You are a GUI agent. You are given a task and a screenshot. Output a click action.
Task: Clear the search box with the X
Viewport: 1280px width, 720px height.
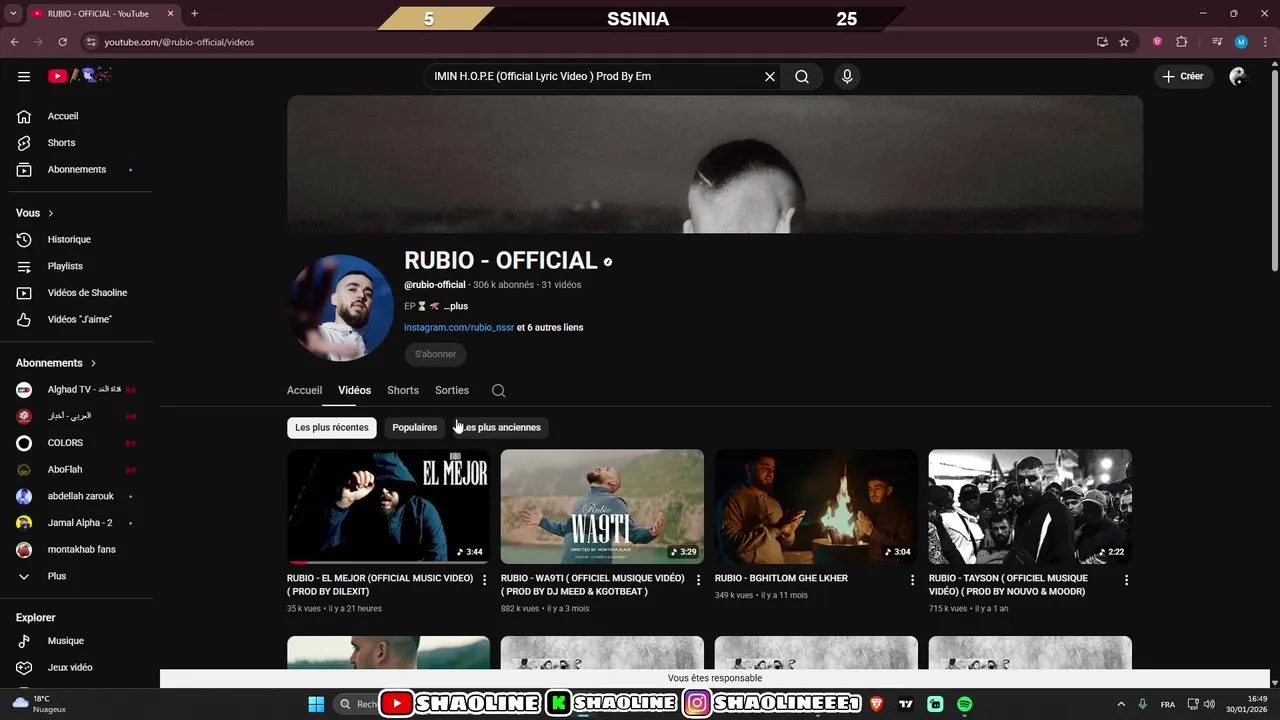click(x=770, y=76)
